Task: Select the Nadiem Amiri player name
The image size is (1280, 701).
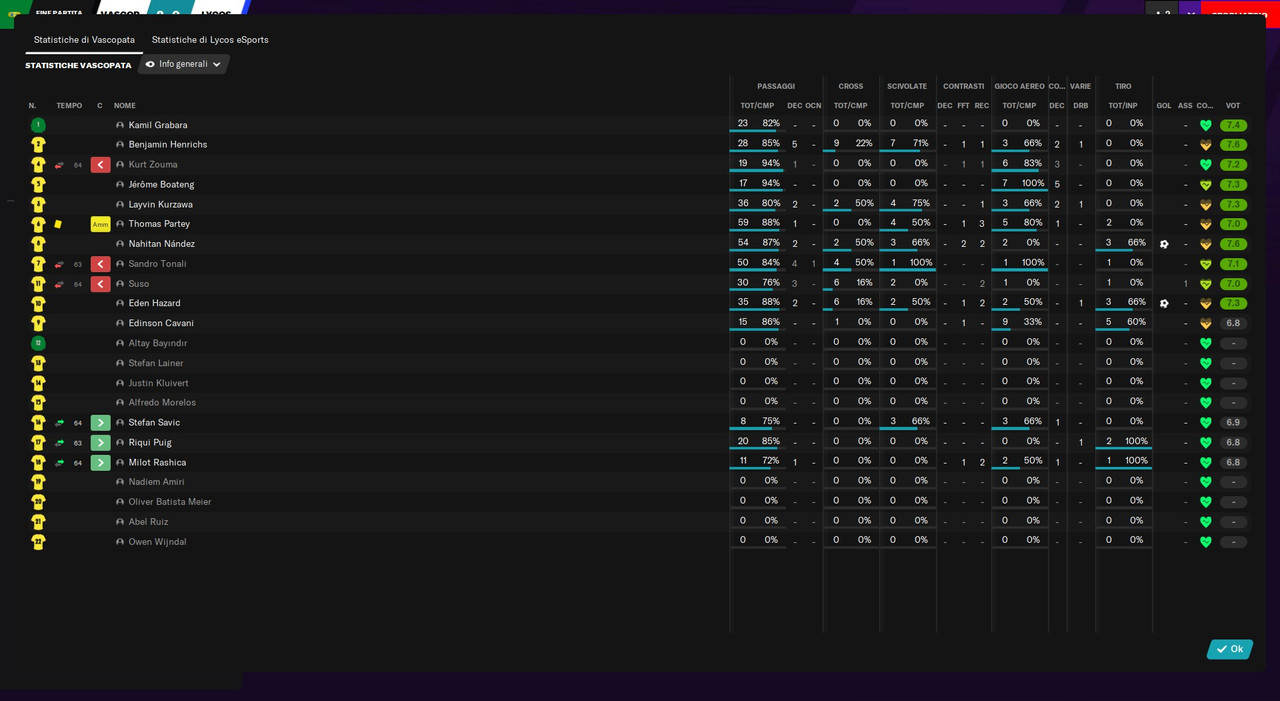Action: point(156,482)
